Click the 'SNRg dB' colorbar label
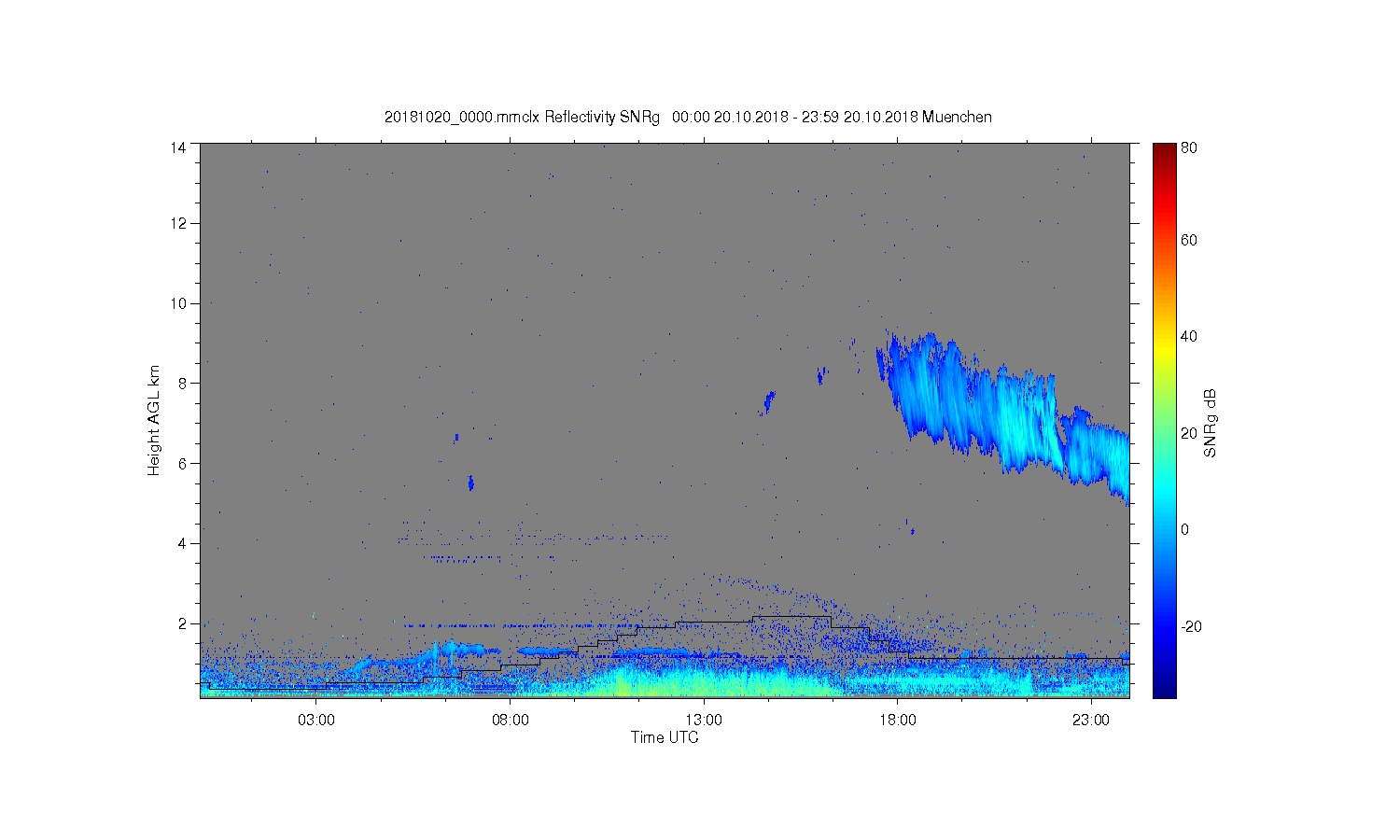 pos(1211,422)
